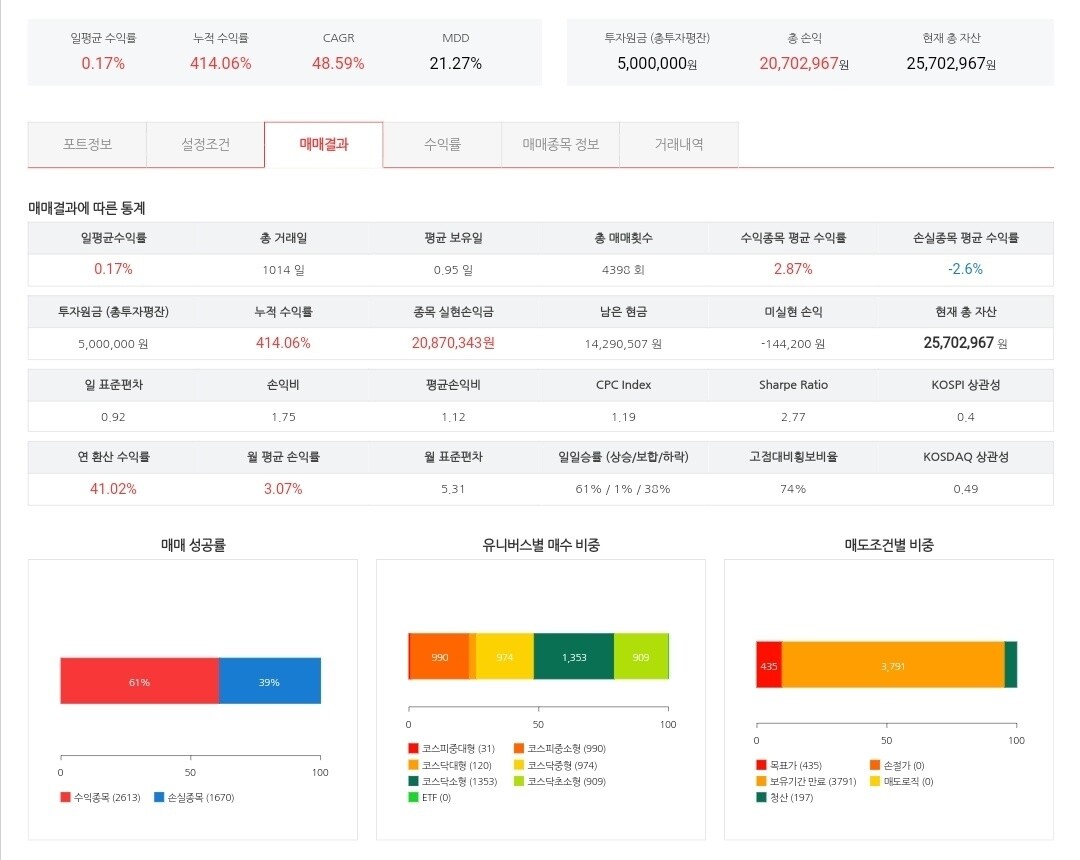Click the 목표가 (435) legend swatch
This screenshot has width=1080, height=860.
tap(760, 763)
